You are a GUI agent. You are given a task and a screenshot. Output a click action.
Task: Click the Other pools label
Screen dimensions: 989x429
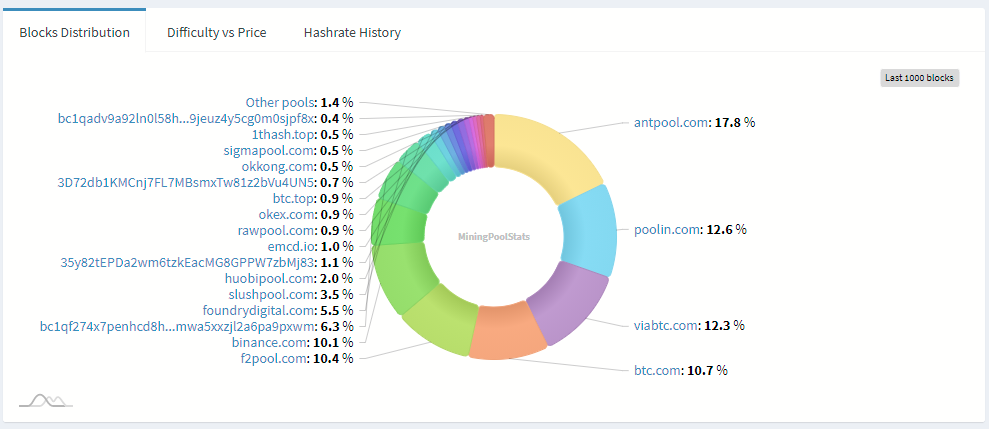[x=281, y=102]
